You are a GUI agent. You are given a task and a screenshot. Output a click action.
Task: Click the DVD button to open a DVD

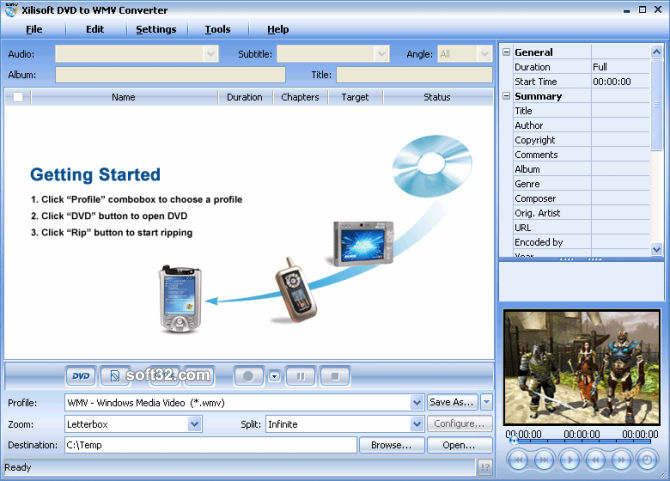click(x=81, y=376)
